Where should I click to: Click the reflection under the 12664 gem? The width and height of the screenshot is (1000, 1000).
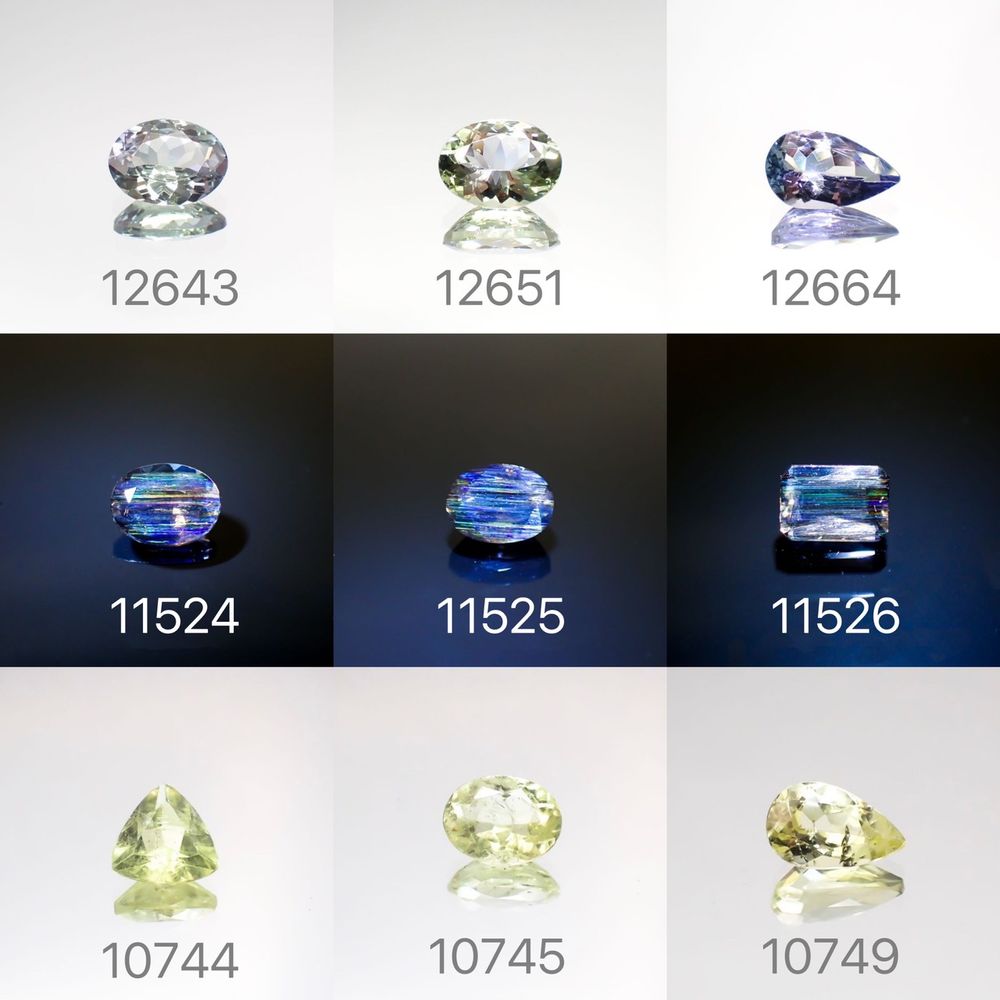point(835,227)
